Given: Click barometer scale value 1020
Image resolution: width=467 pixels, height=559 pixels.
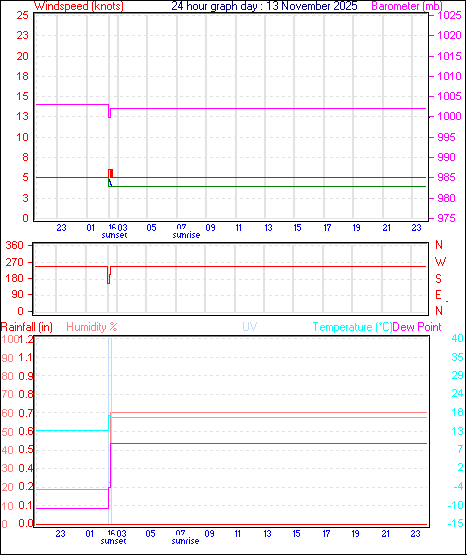Looking at the screenshot, I should click(x=449, y=35).
